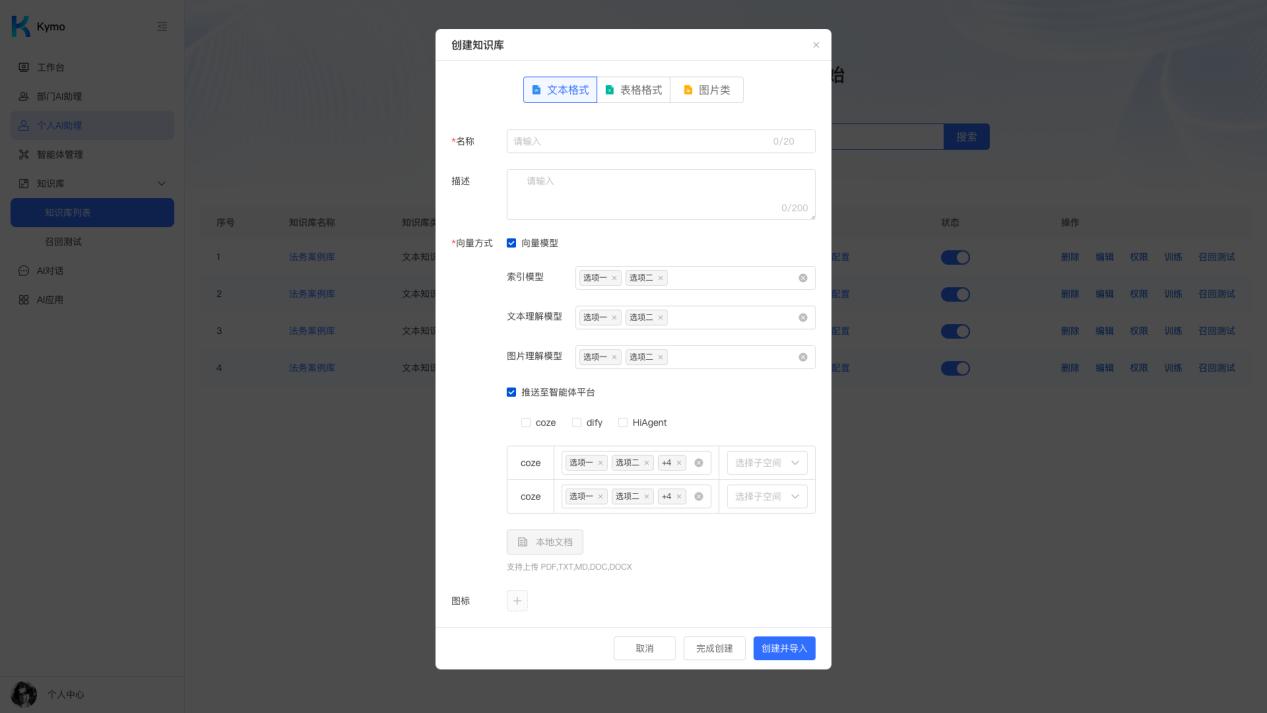The height and width of the screenshot is (713, 1267).
Task: Open second coze row multi-select box
Action: point(636,496)
